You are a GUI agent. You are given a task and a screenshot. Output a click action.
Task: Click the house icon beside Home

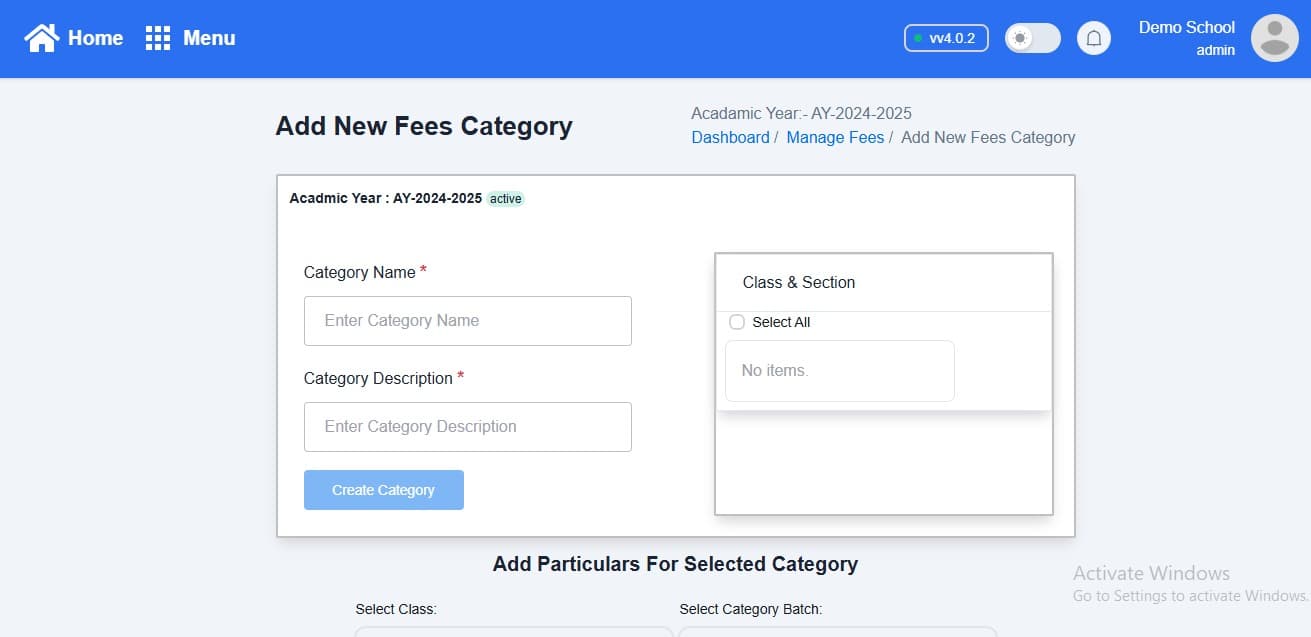click(x=42, y=38)
